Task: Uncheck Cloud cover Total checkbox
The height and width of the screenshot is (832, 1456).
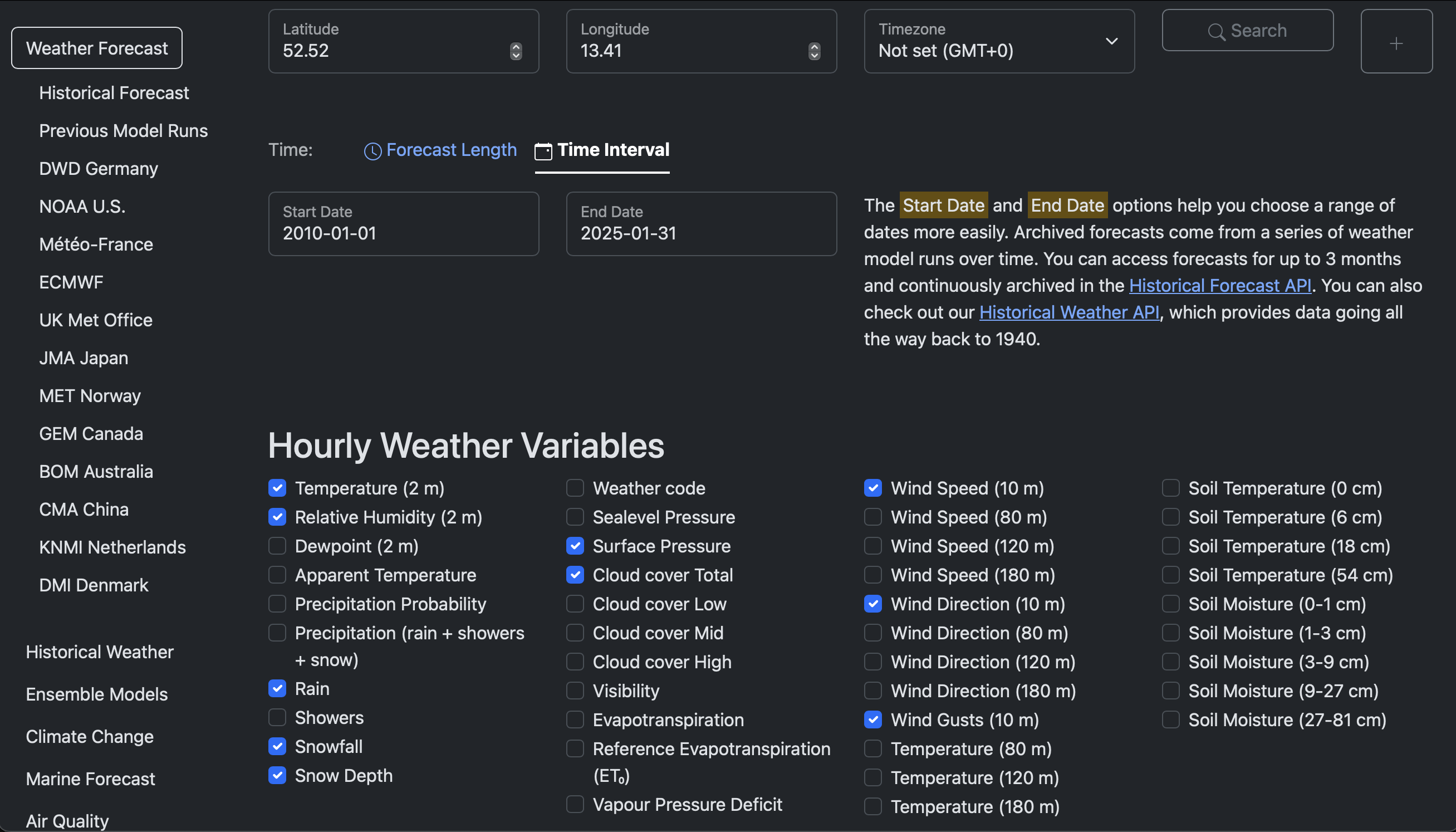Action: tap(575, 575)
